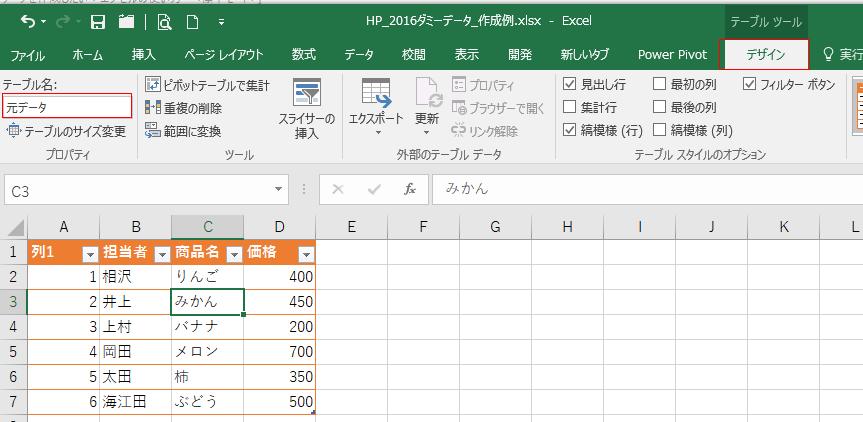The height and width of the screenshot is (422, 863).
Task: Open the Name Box dropdown arrow
Action: (x=279, y=188)
